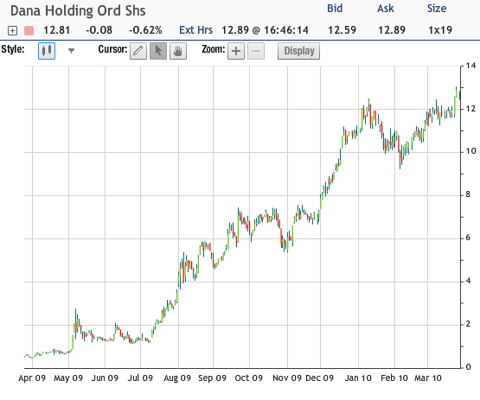Click the Aug 09 axis label
Image resolution: width=480 pixels, height=400 pixels.
click(x=177, y=378)
